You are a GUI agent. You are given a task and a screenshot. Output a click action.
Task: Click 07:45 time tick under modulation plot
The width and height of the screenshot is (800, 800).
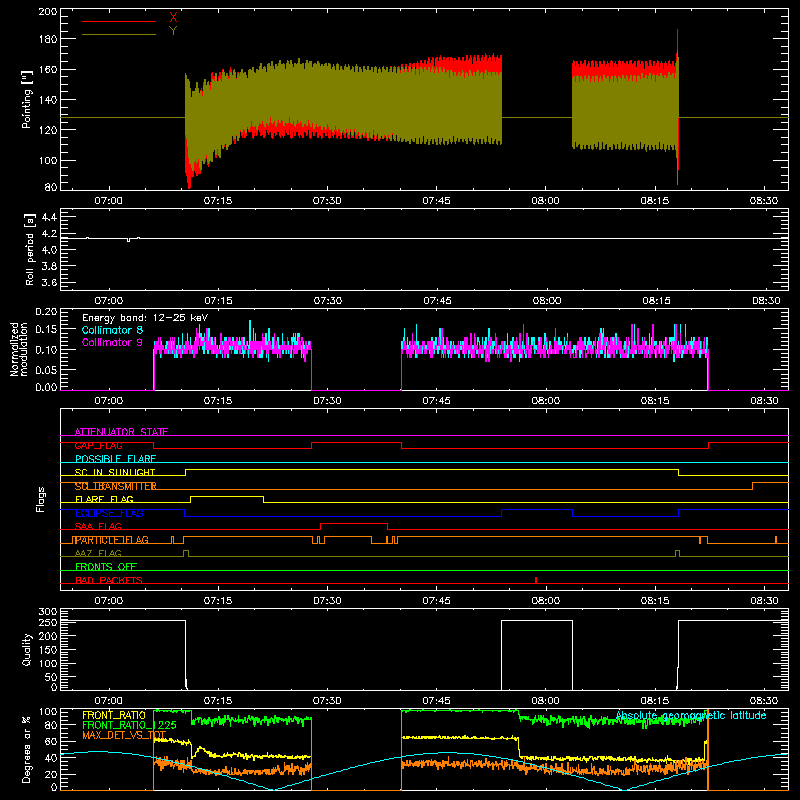point(436,401)
